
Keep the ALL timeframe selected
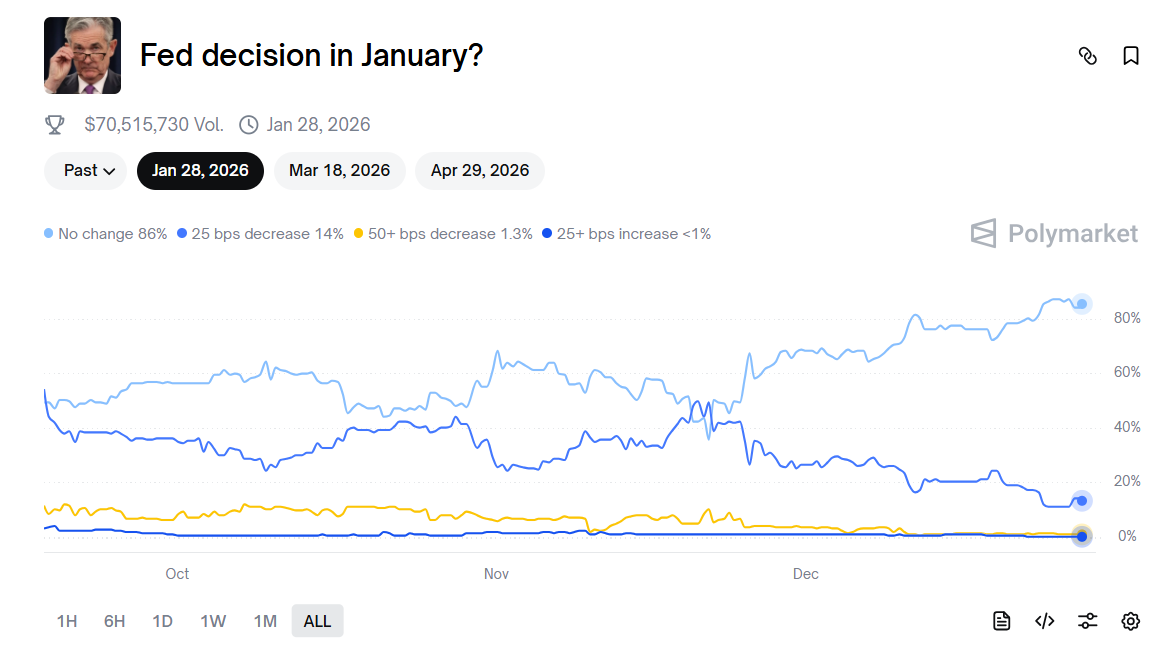pyautogui.click(x=317, y=620)
